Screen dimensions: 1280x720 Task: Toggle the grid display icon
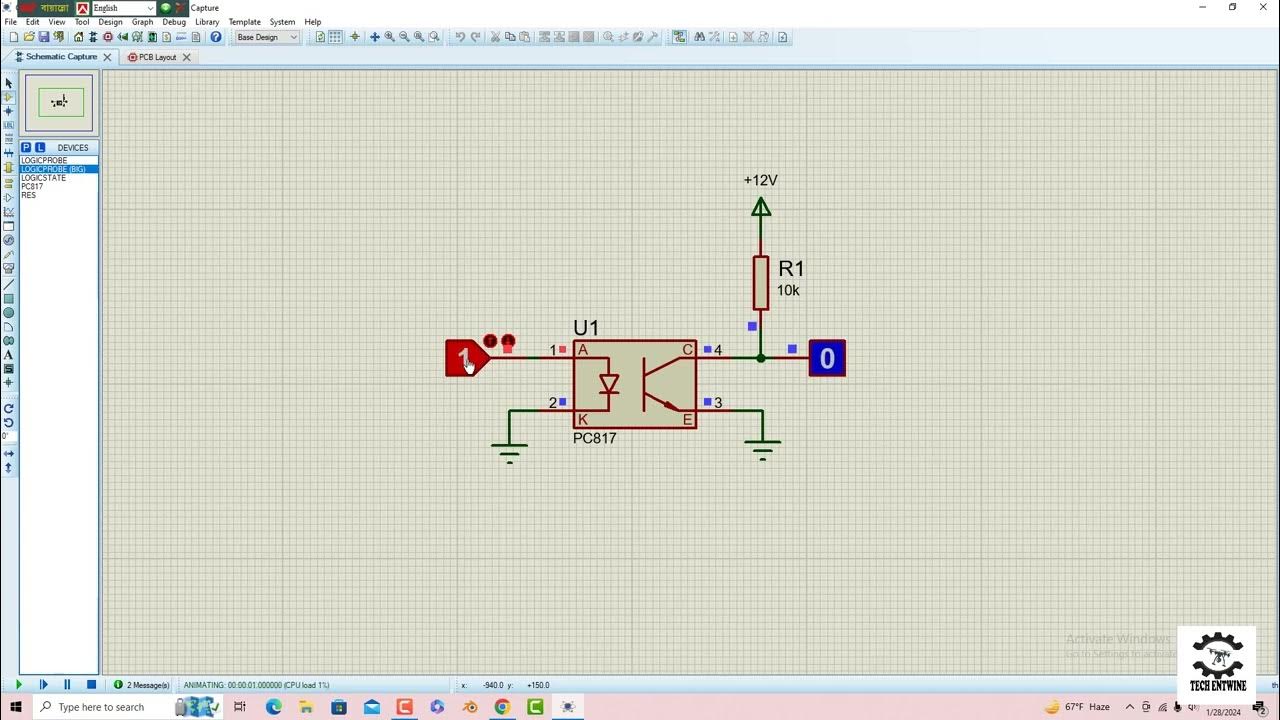tap(335, 37)
